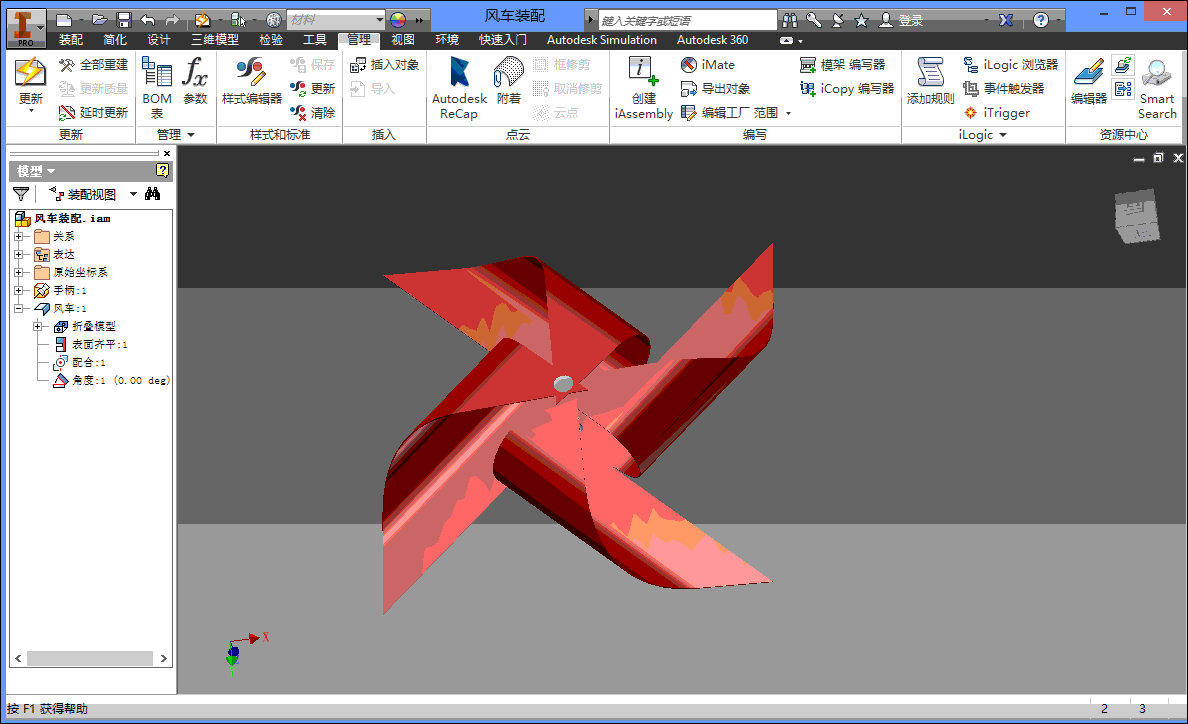1188x724 pixels.
Task: Click the iMate tool
Action: coord(708,65)
